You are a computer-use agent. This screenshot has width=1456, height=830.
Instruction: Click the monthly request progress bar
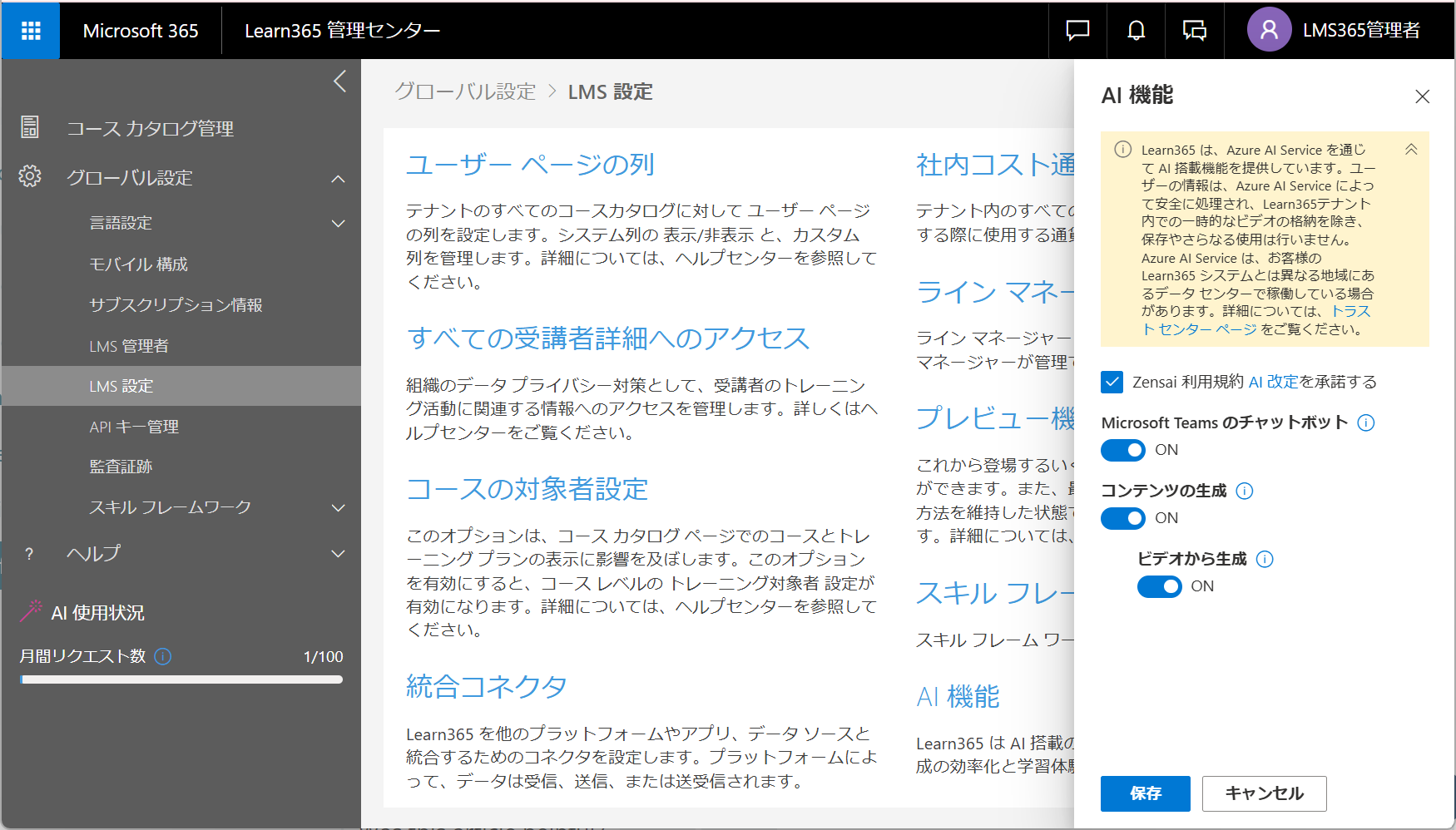(181, 679)
